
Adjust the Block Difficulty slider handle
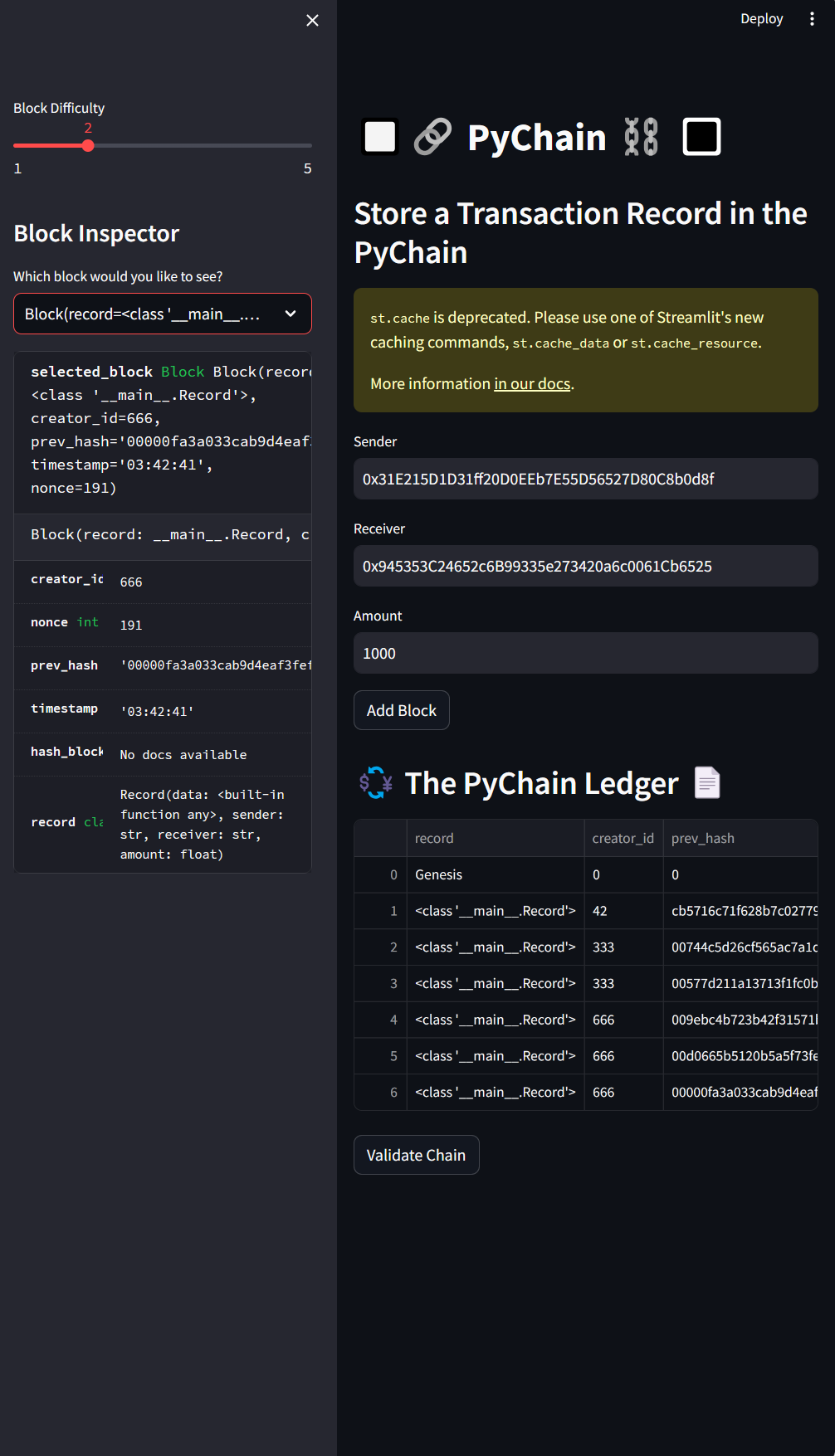(x=88, y=146)
